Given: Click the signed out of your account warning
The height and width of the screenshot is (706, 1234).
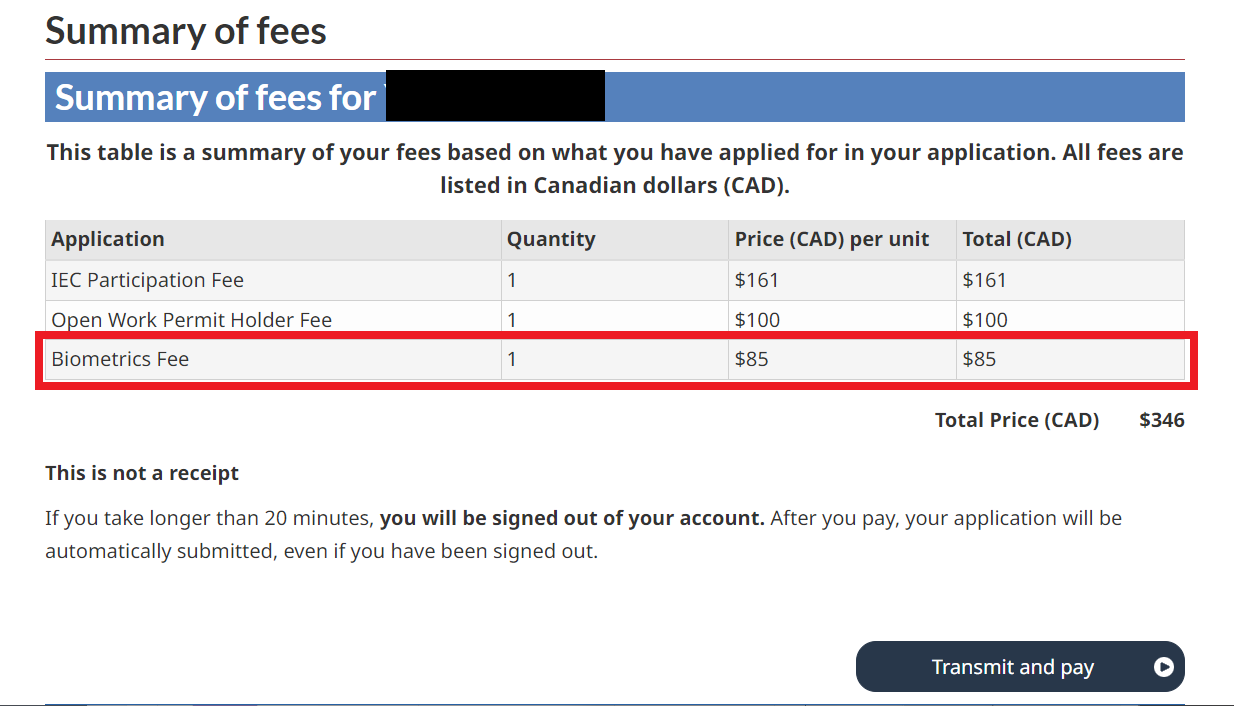Looking at the screenshot, I should 572,519.
